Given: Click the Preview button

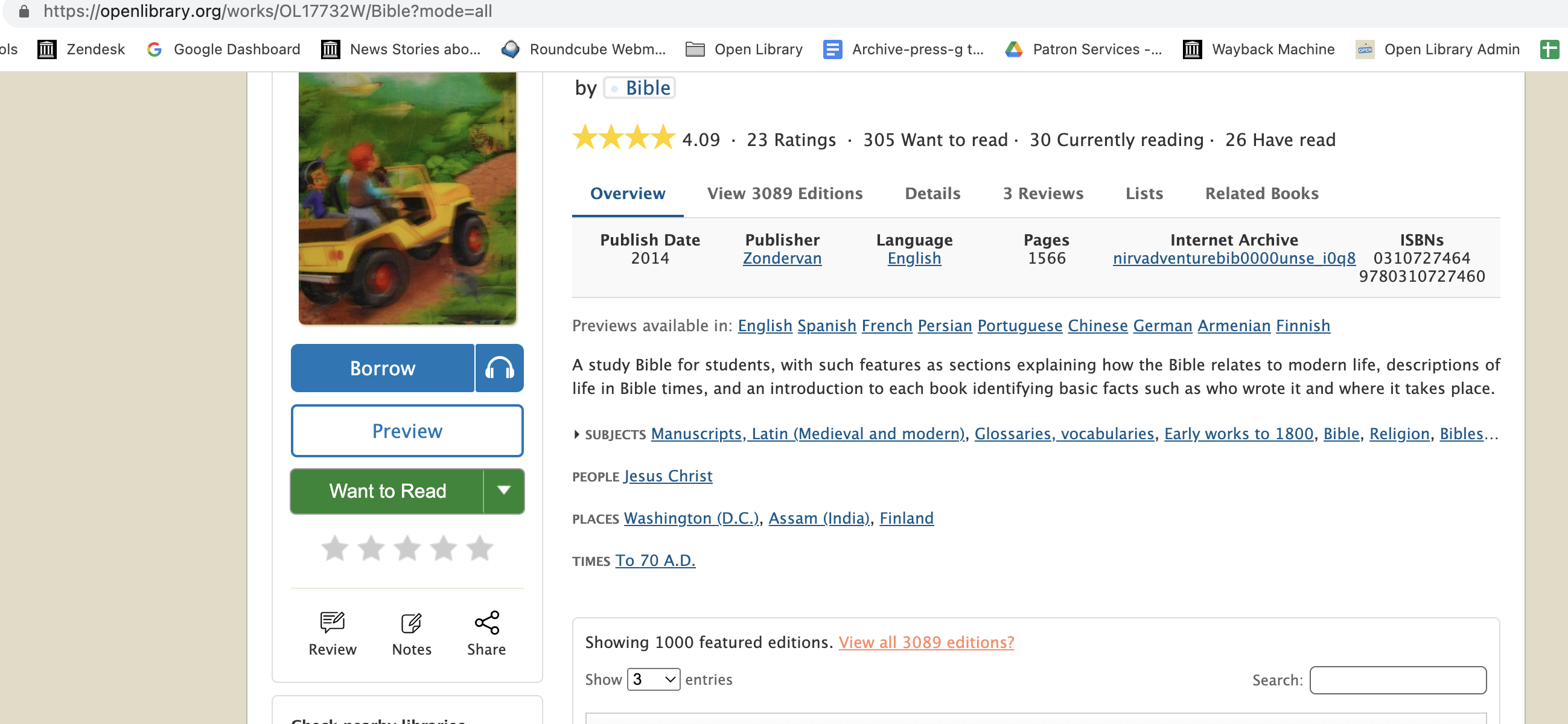Looking at the screenshot, I should 407,431.
